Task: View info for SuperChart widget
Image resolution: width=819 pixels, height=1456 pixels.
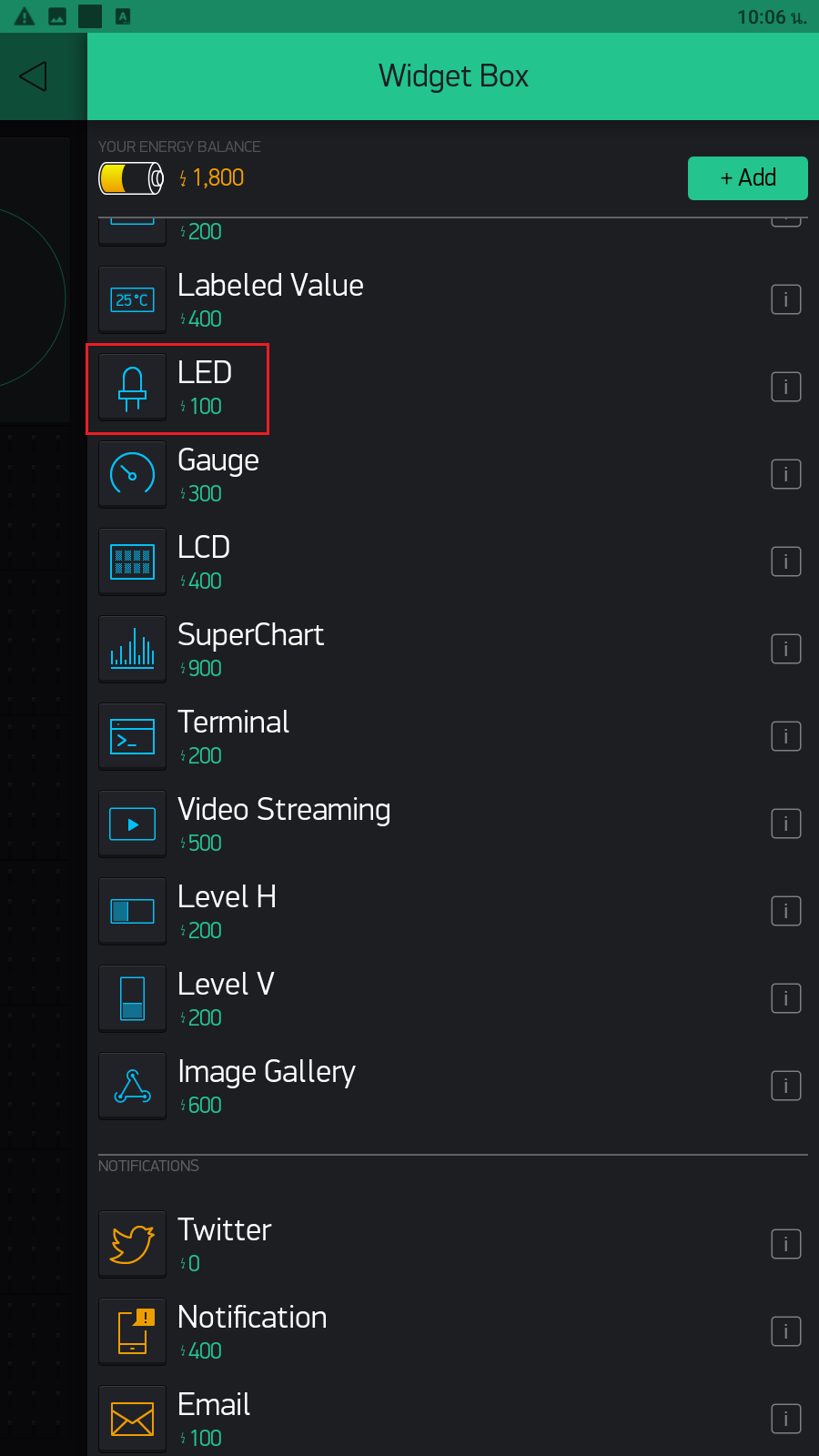Action: click(786, 649)
